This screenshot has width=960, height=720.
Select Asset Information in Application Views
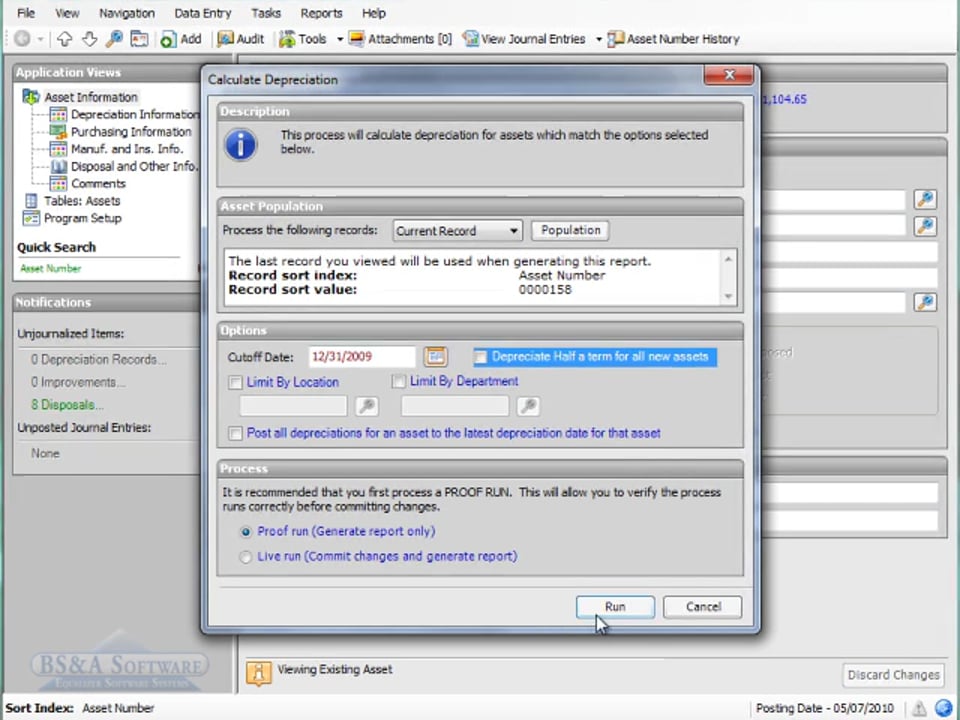click(91, 97)
